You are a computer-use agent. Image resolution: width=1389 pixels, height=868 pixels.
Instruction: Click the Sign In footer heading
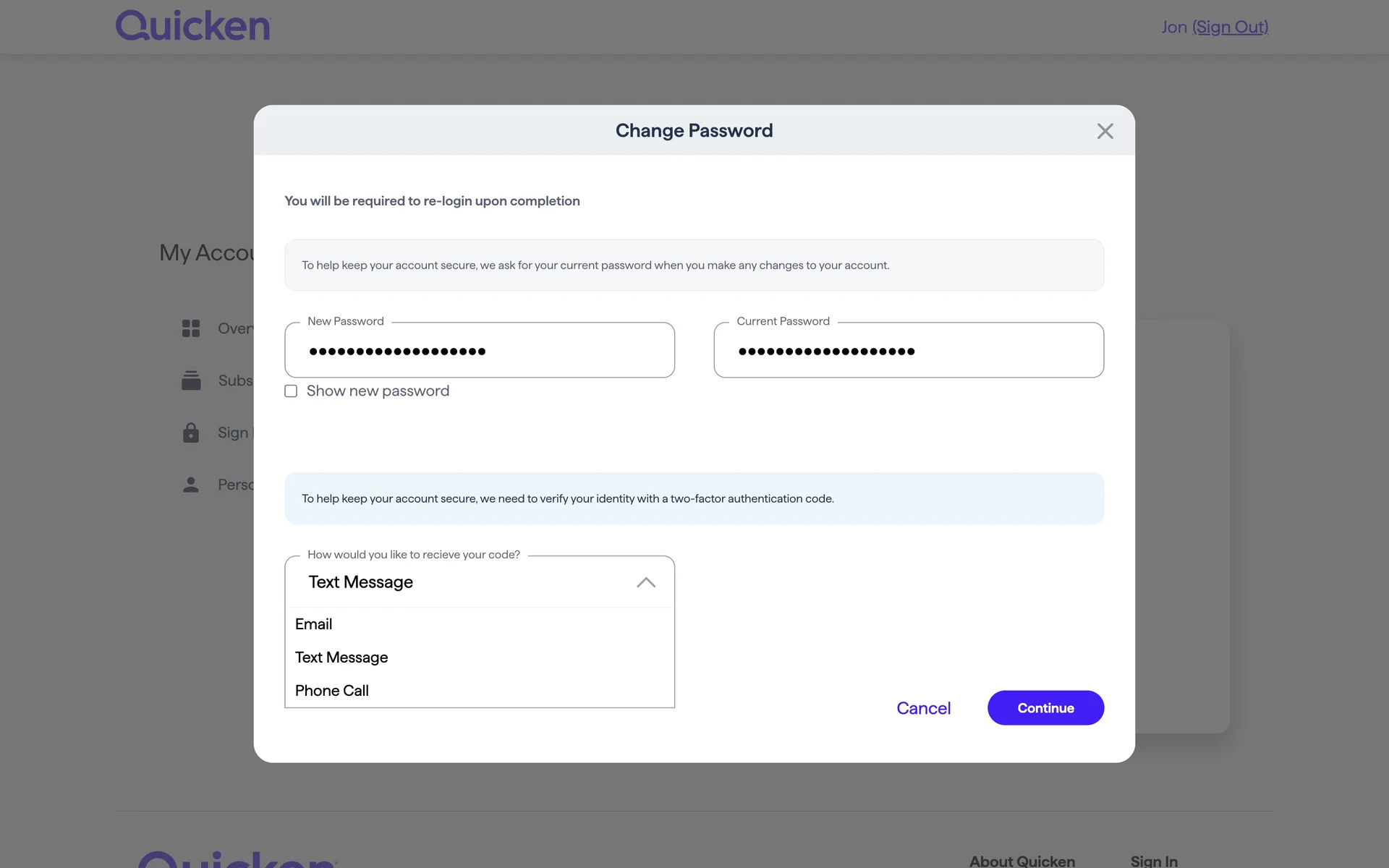coord(1154,861)
